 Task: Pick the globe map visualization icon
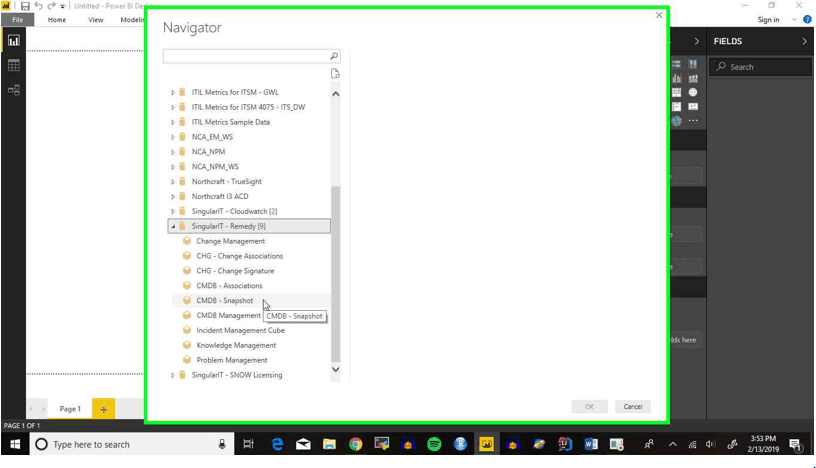click(693, 92)
